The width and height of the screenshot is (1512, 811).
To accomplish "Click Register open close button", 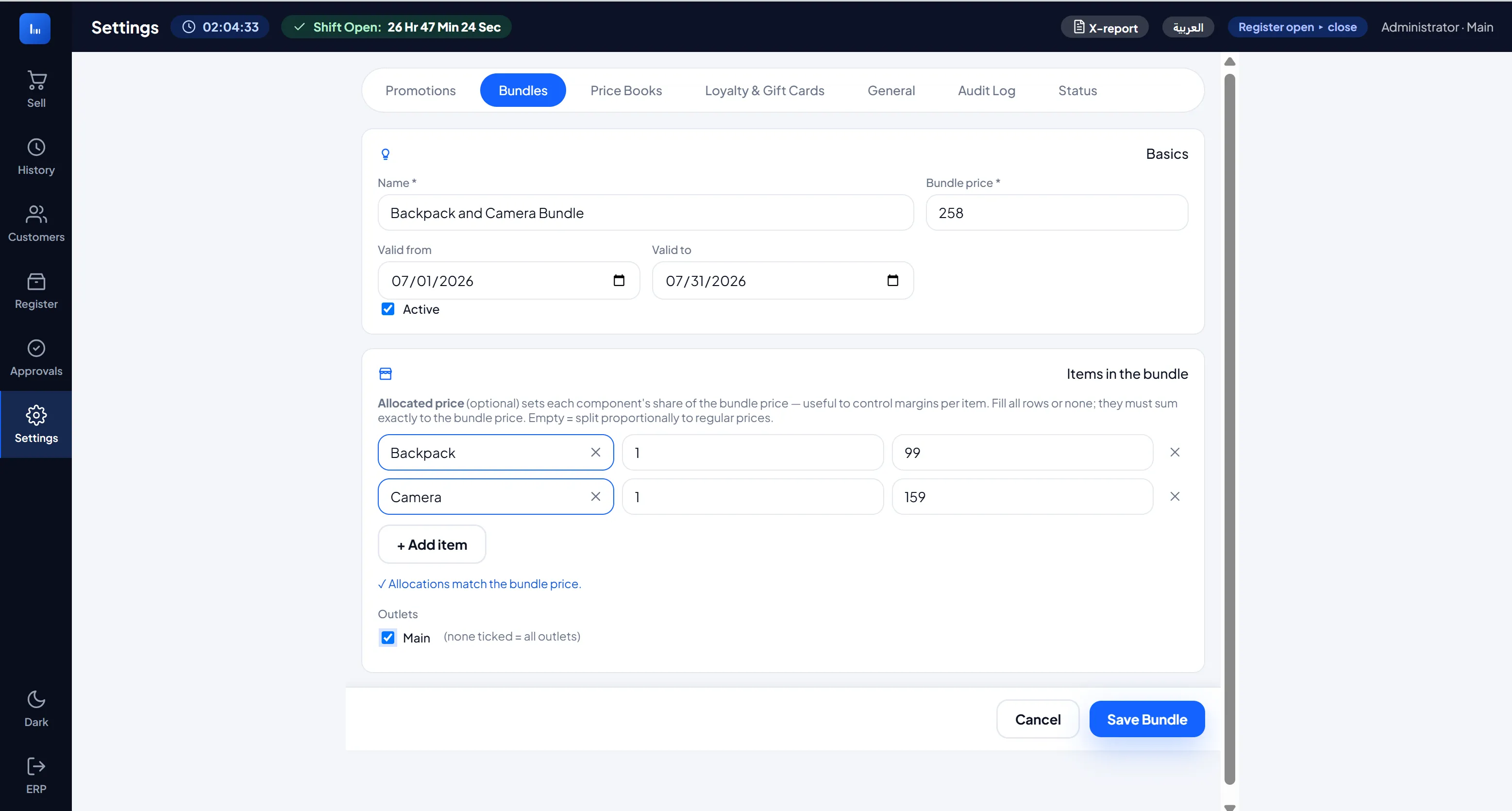I will [x=1297, y=27].
